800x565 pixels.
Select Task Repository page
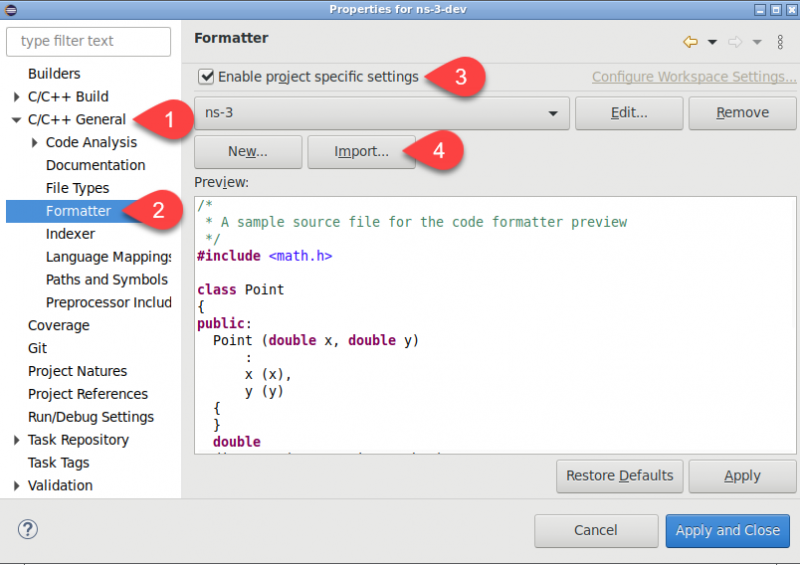pyautogui.click(x=78, y=440)
